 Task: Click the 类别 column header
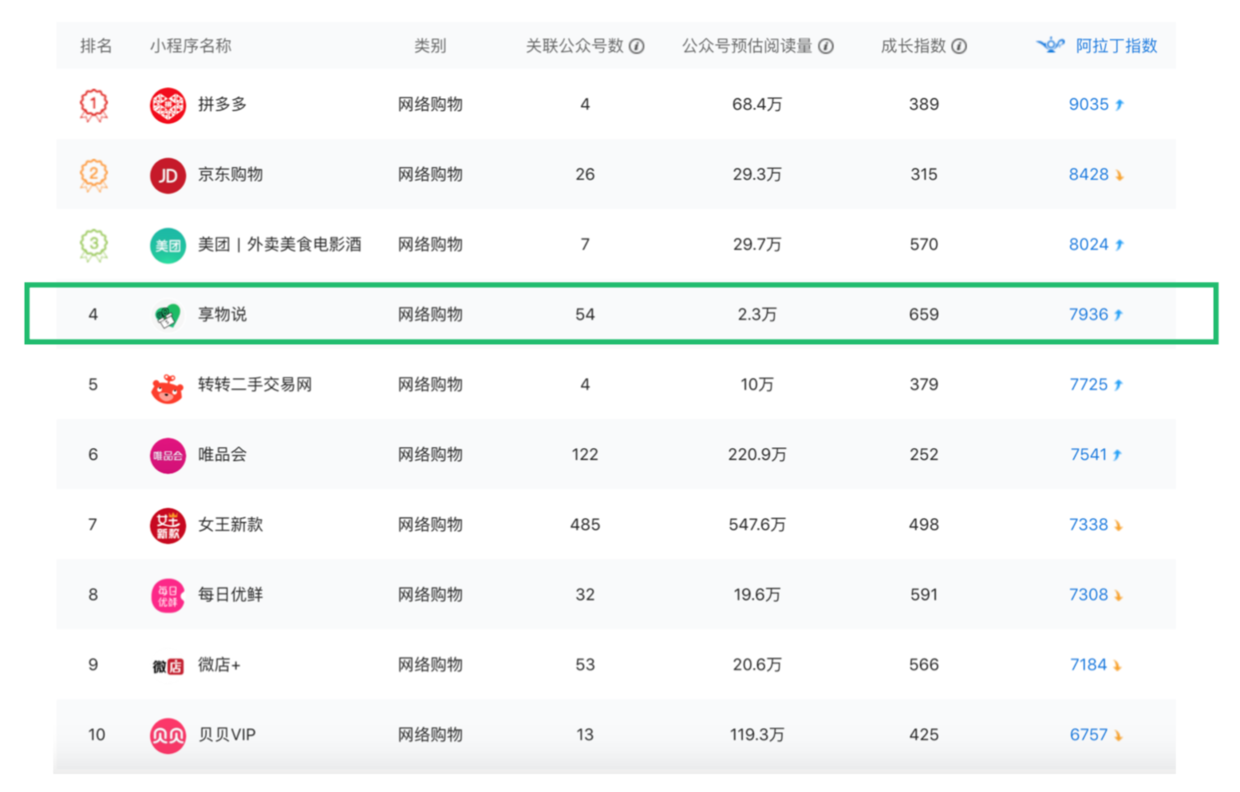(x=430, y=46)
